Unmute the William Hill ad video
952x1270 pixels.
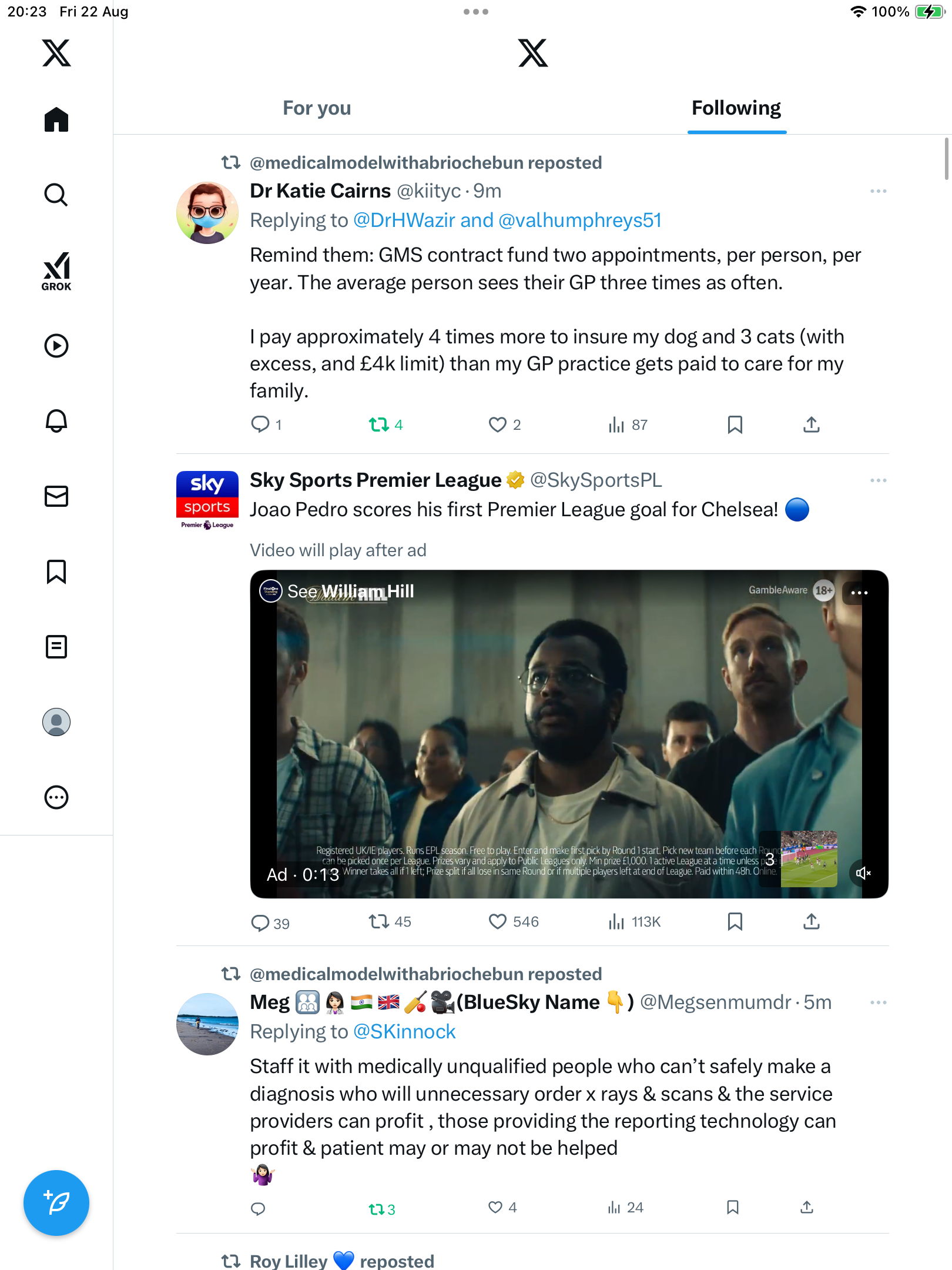863,873
